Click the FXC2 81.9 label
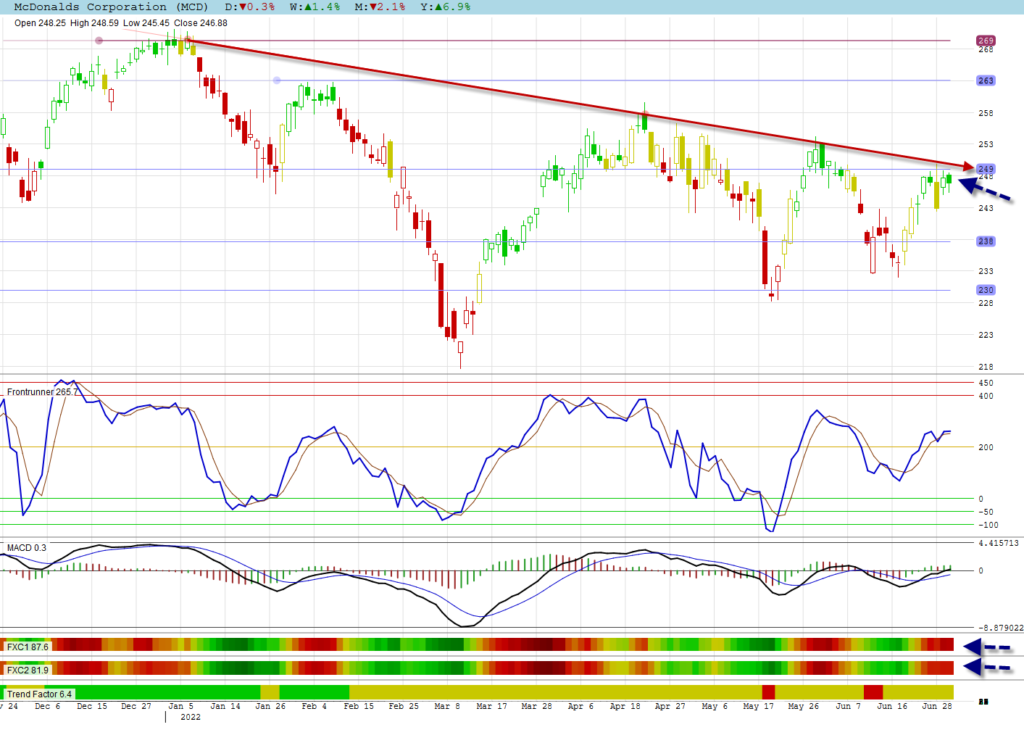The width and height of the screenshot is (1024, 735). [x=27, y=670]
